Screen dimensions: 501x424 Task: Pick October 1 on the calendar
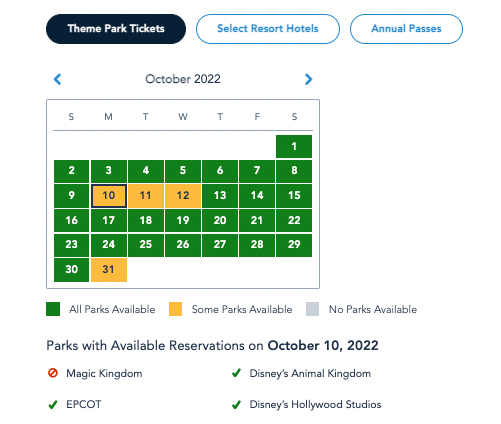click(294, 146)
